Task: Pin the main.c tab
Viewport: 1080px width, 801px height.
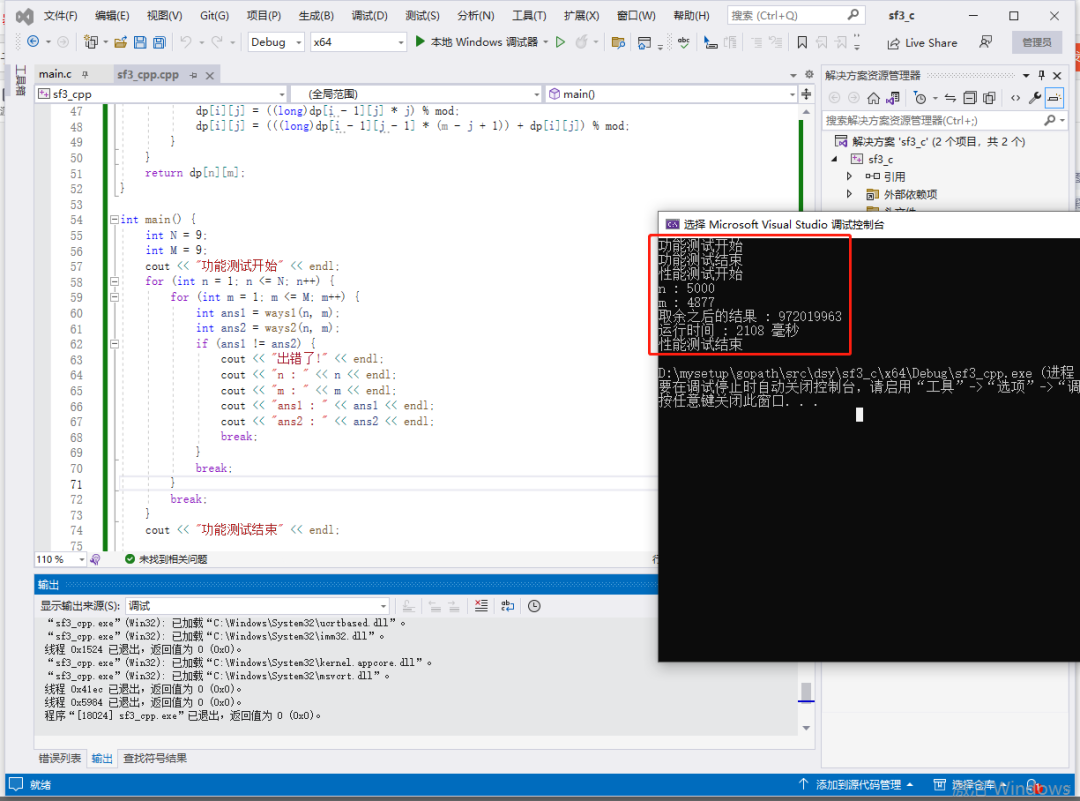Action: pos(85,74)
